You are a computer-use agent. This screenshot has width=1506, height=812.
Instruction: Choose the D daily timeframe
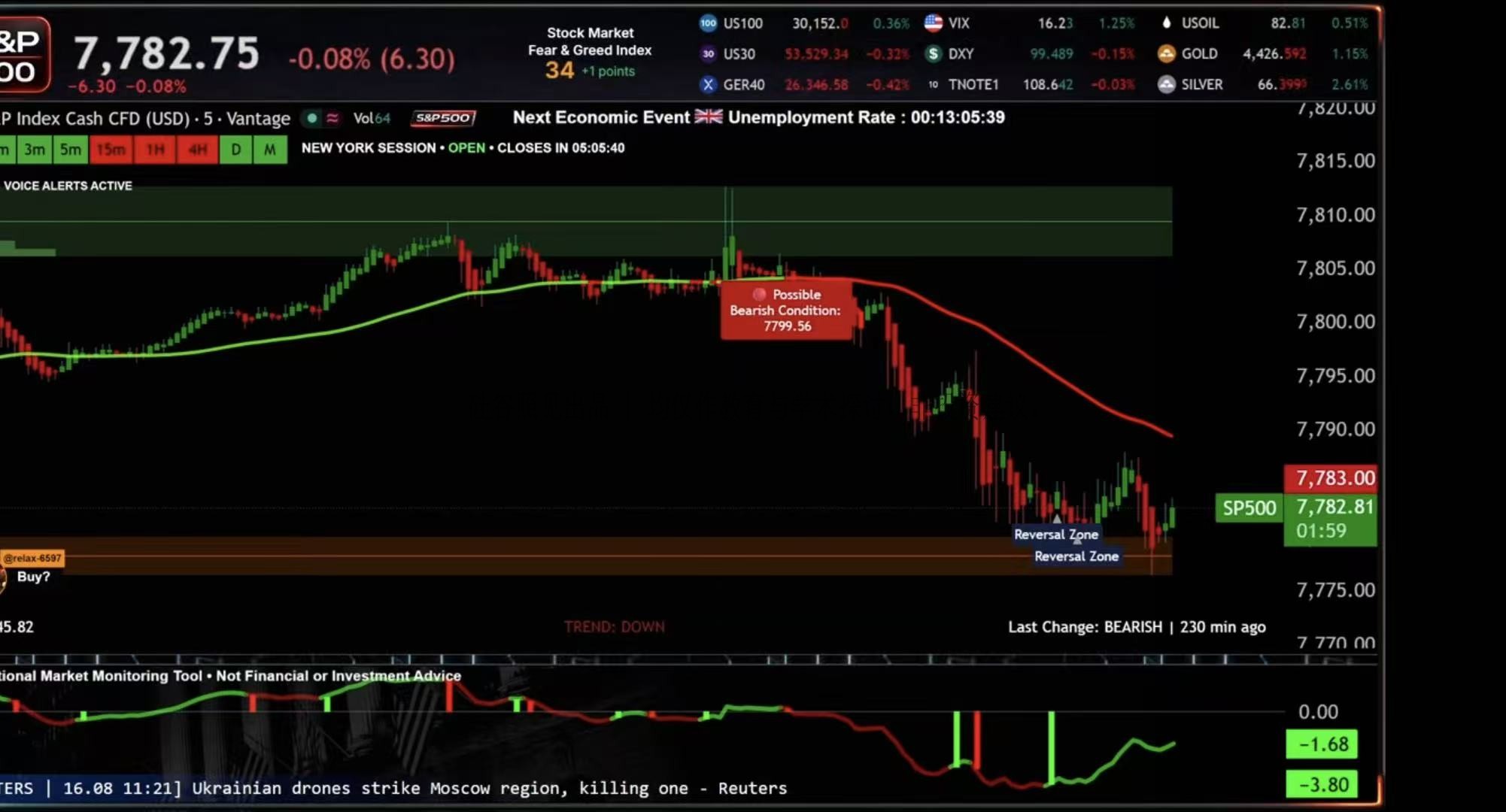tap(236, 150)
